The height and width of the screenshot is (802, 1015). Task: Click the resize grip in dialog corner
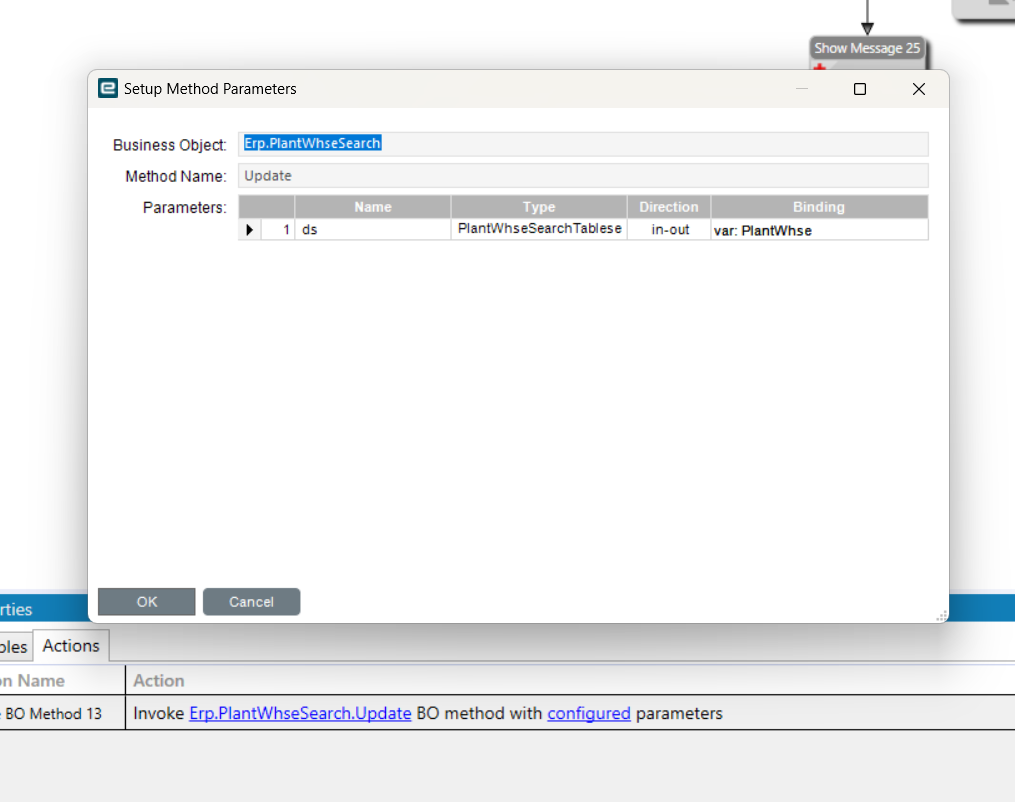pos(942,616)
